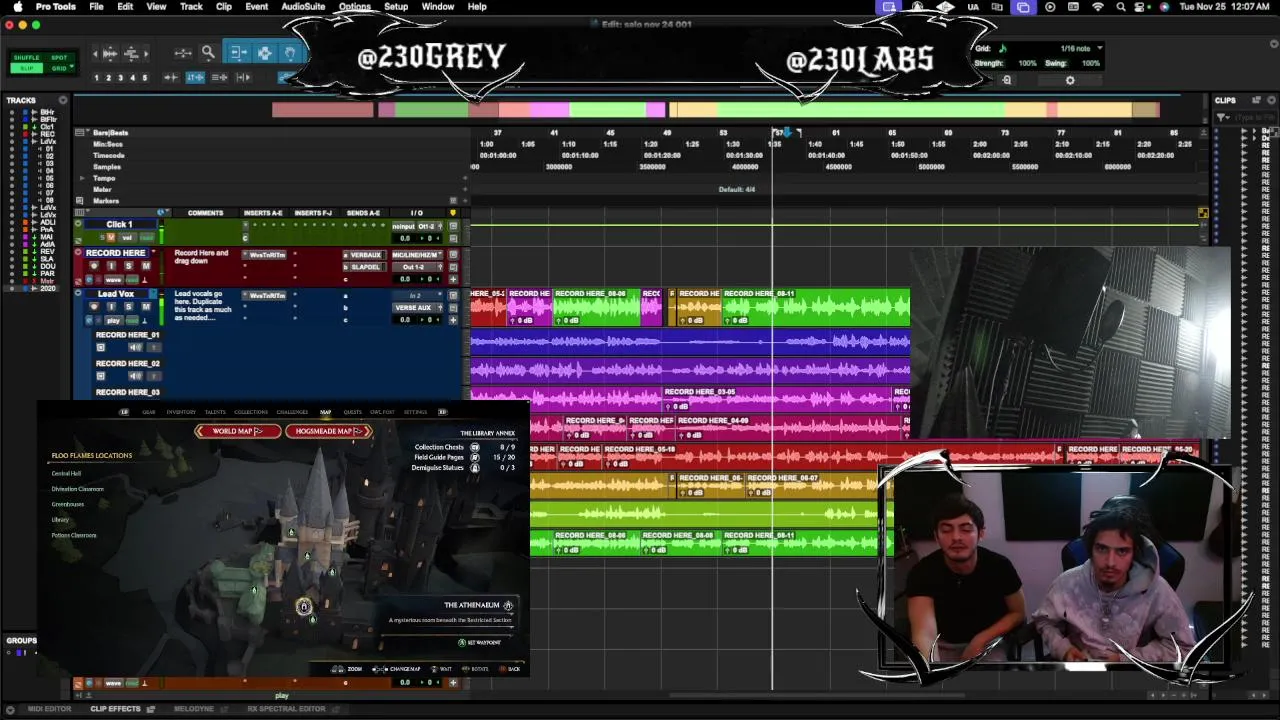Select Divination Classroom floo flame location
1280x720 pixels.
tap(77, 489)
